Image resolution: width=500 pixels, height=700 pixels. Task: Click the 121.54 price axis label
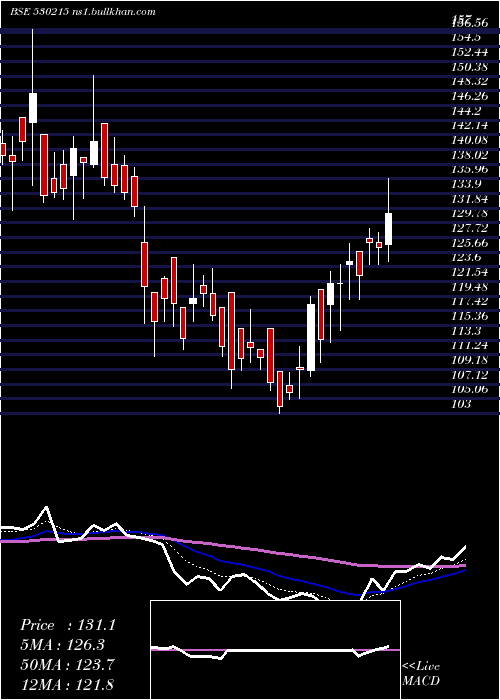point(469,272)
